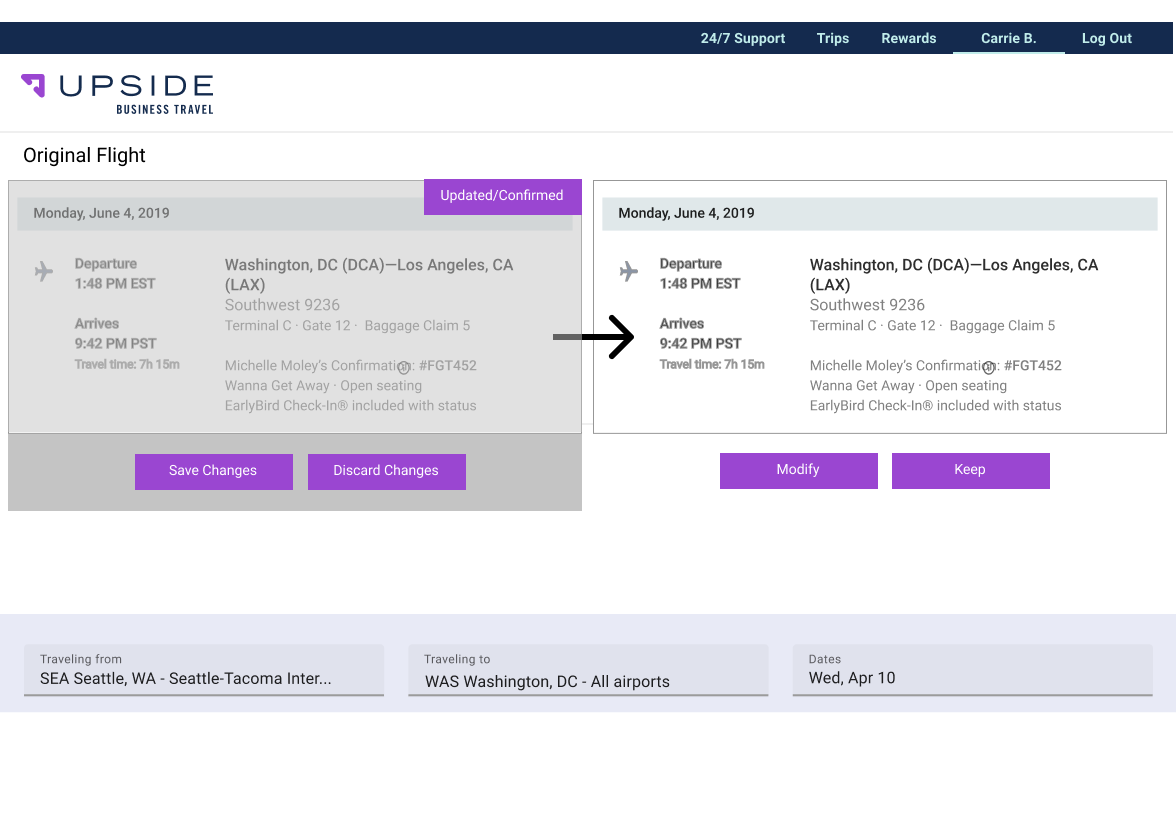
Task: Click the info icon beside confirmation in left greyed card
Action: point(404,368)
